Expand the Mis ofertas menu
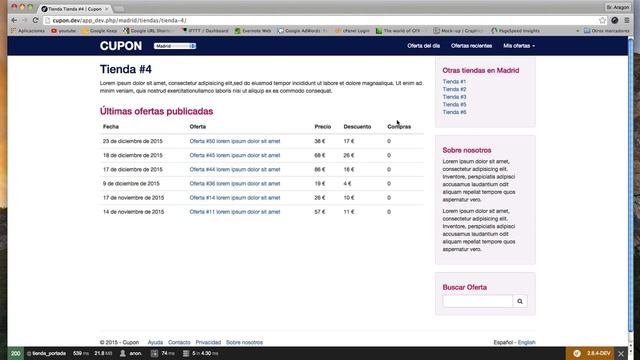The image size is (640, 360). (519, 46)
